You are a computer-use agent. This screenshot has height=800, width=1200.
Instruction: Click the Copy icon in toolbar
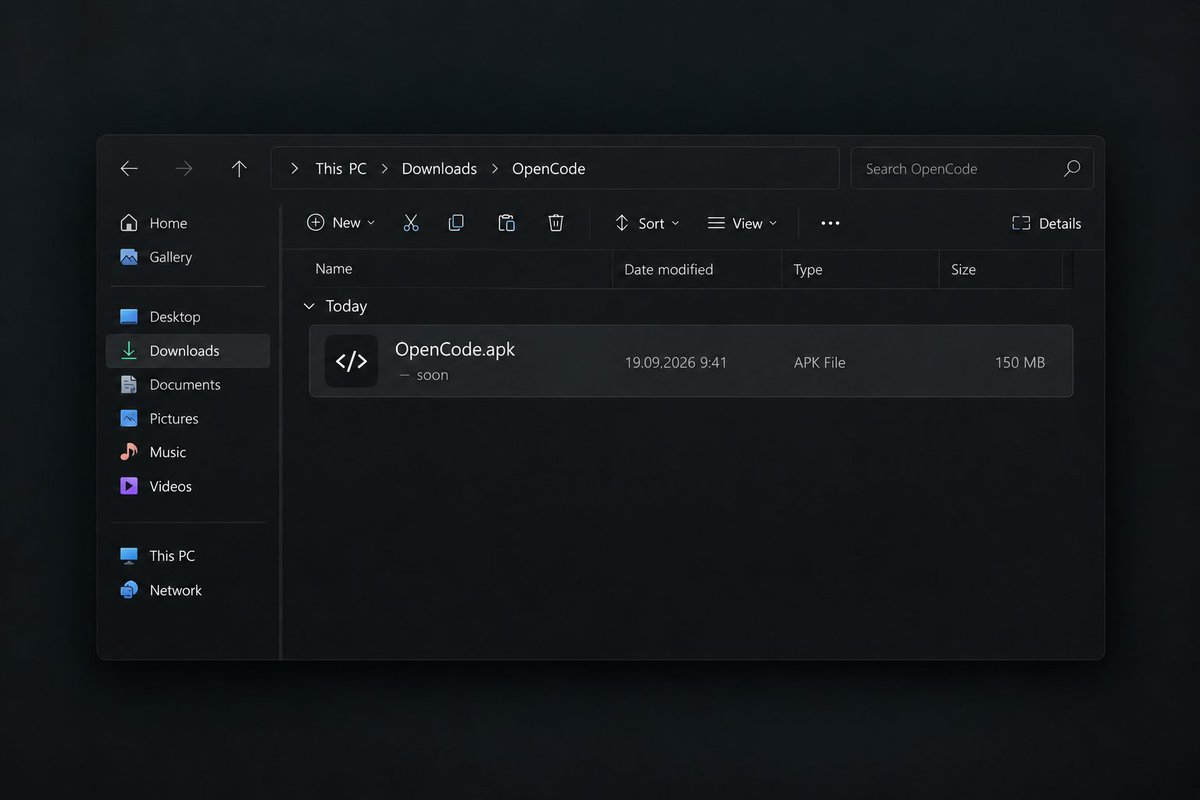click(456, 223)
